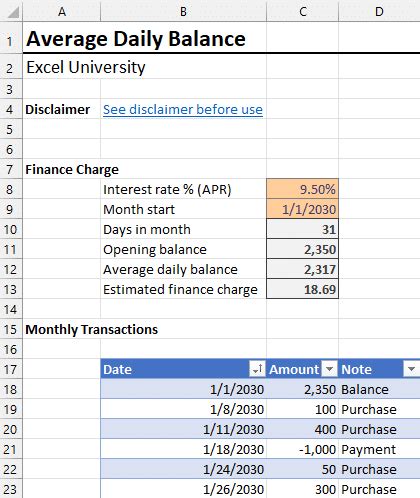Select row 17 header
420x498 pixels.
(x=10, y=369)
